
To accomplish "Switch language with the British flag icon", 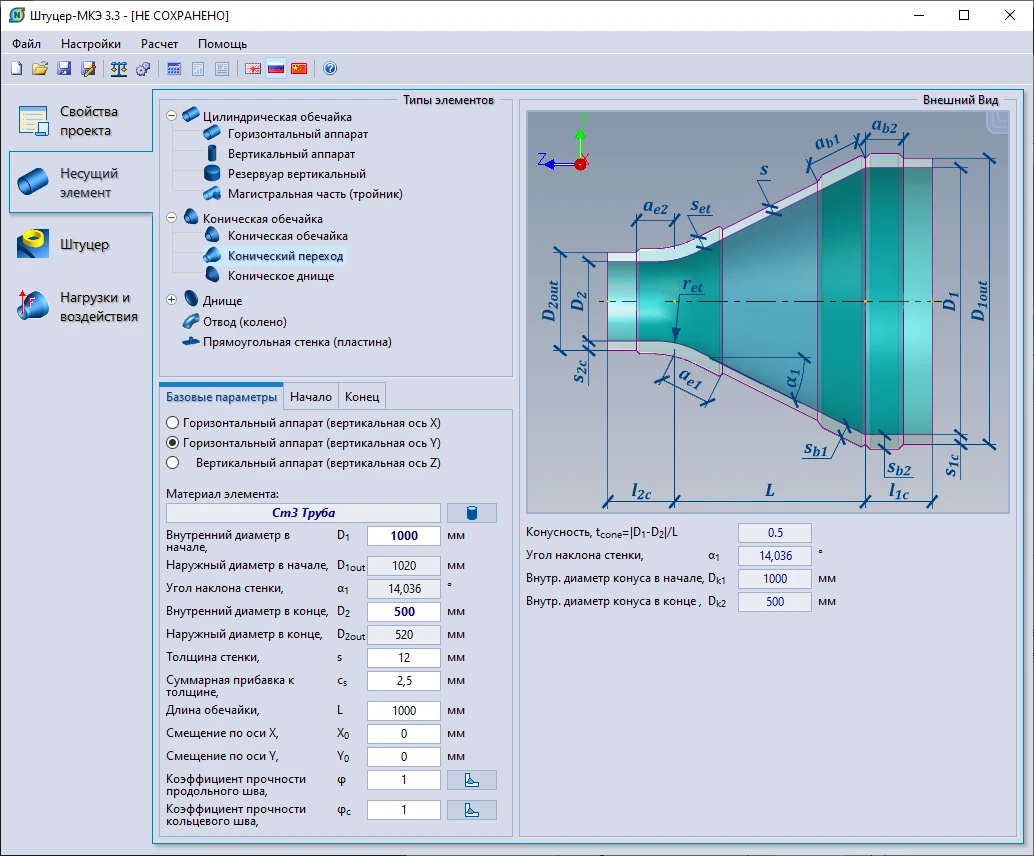I will (x=253, y=69).
